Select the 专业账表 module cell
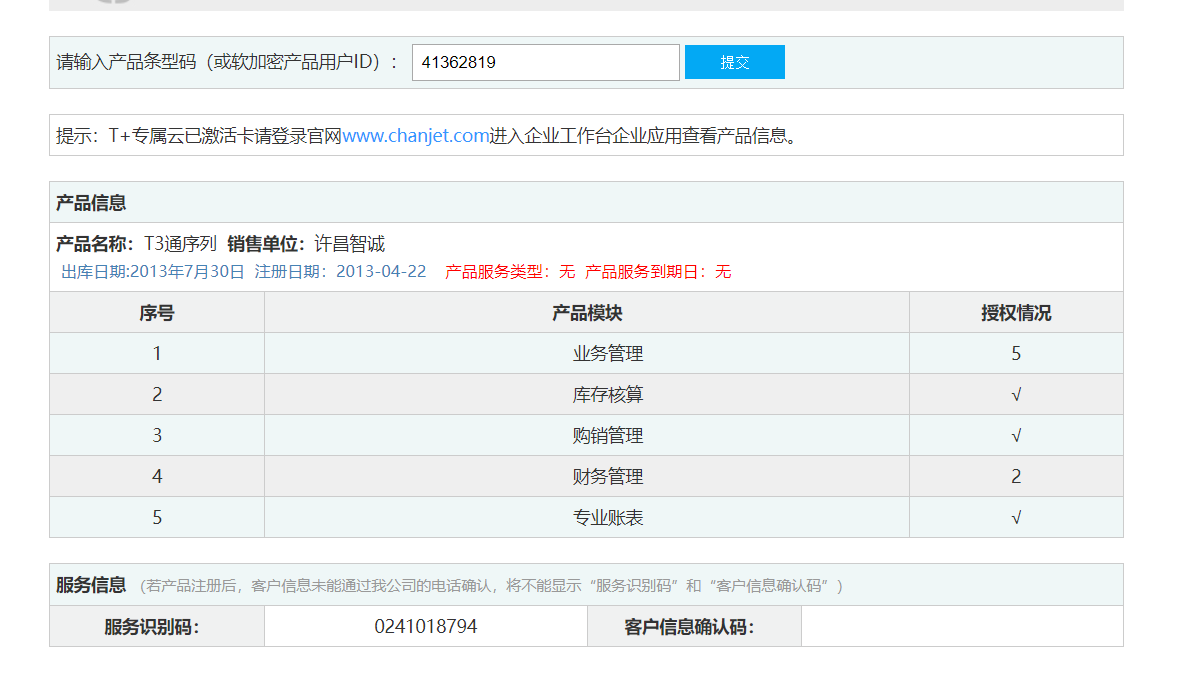The image size is (1197, 676). pos(587,517)
